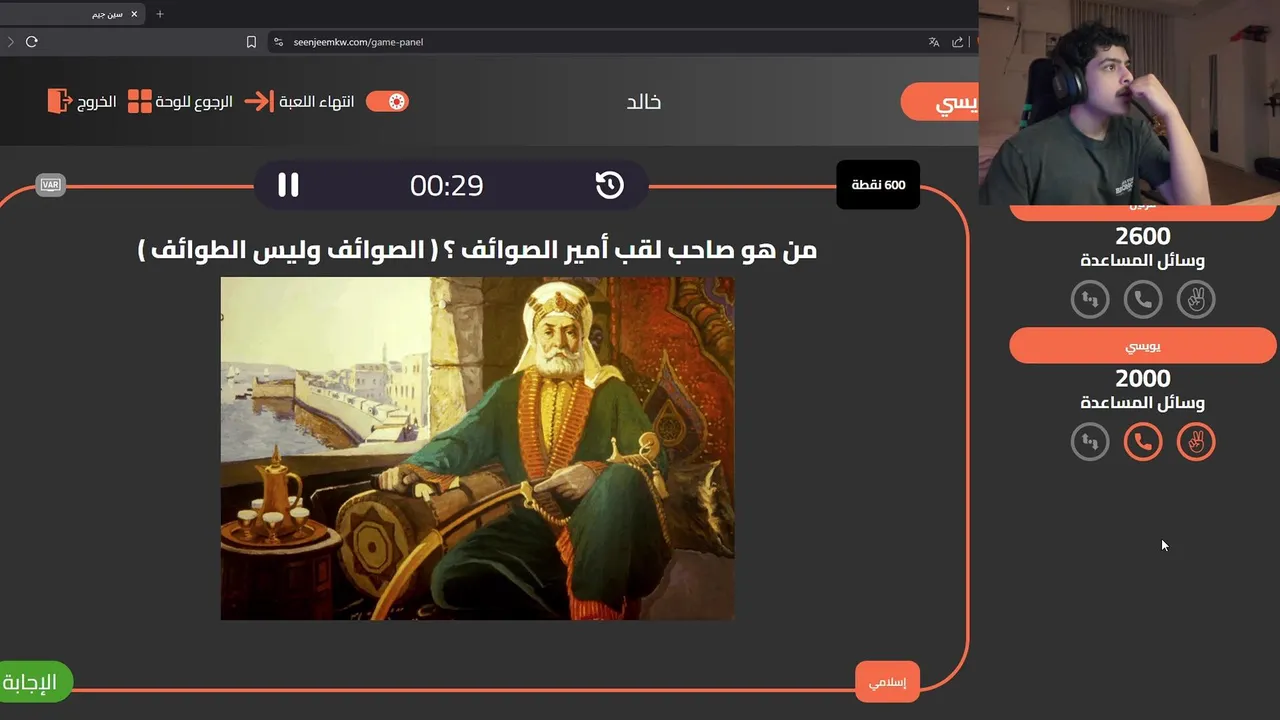Click يويسي team's وسائل المساعدة label

coord(1143,402)
